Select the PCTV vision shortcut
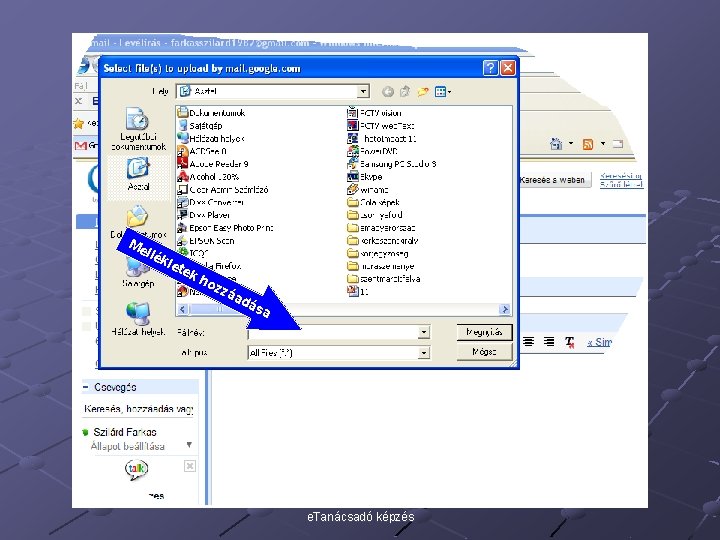 point(375,112)
